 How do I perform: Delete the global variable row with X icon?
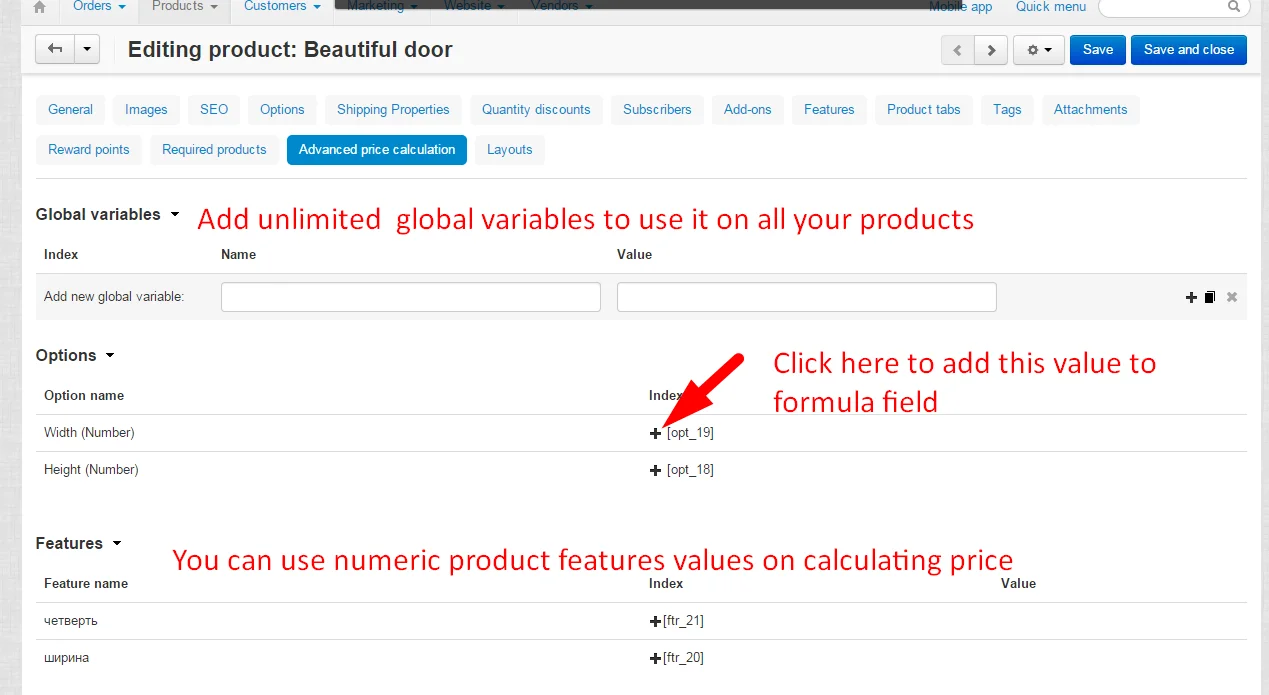point(1232,297)
